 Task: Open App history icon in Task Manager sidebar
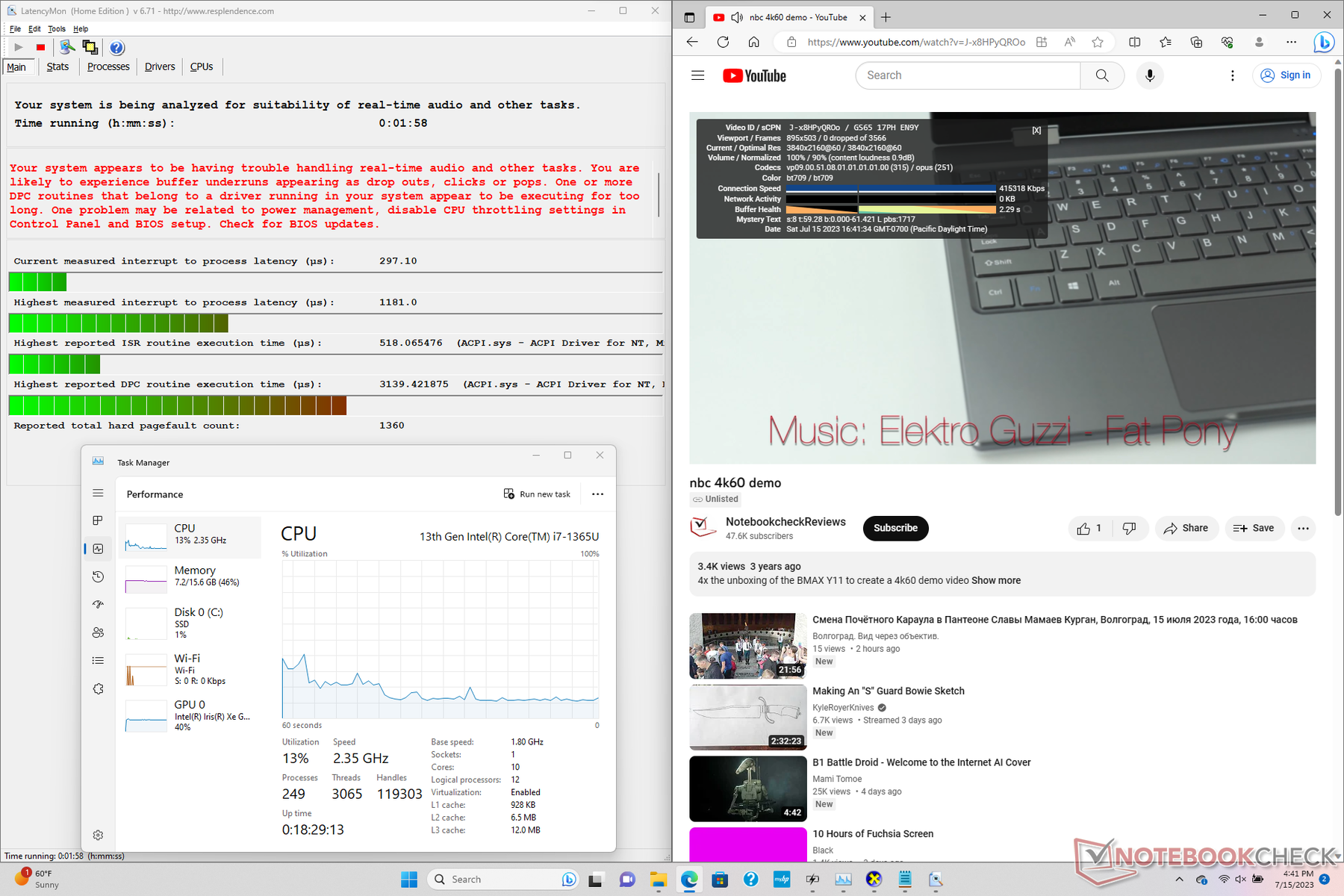click(x=98, y=576)
